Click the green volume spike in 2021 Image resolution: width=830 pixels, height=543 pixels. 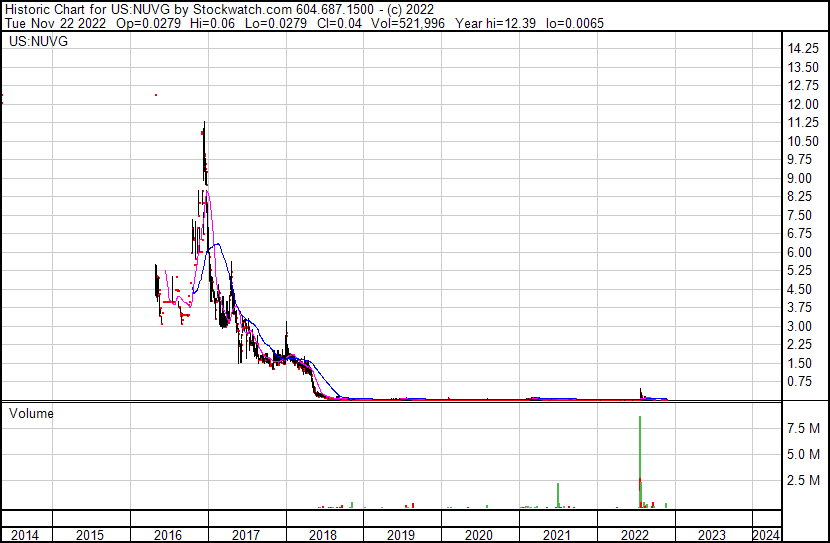coord(558,495)
